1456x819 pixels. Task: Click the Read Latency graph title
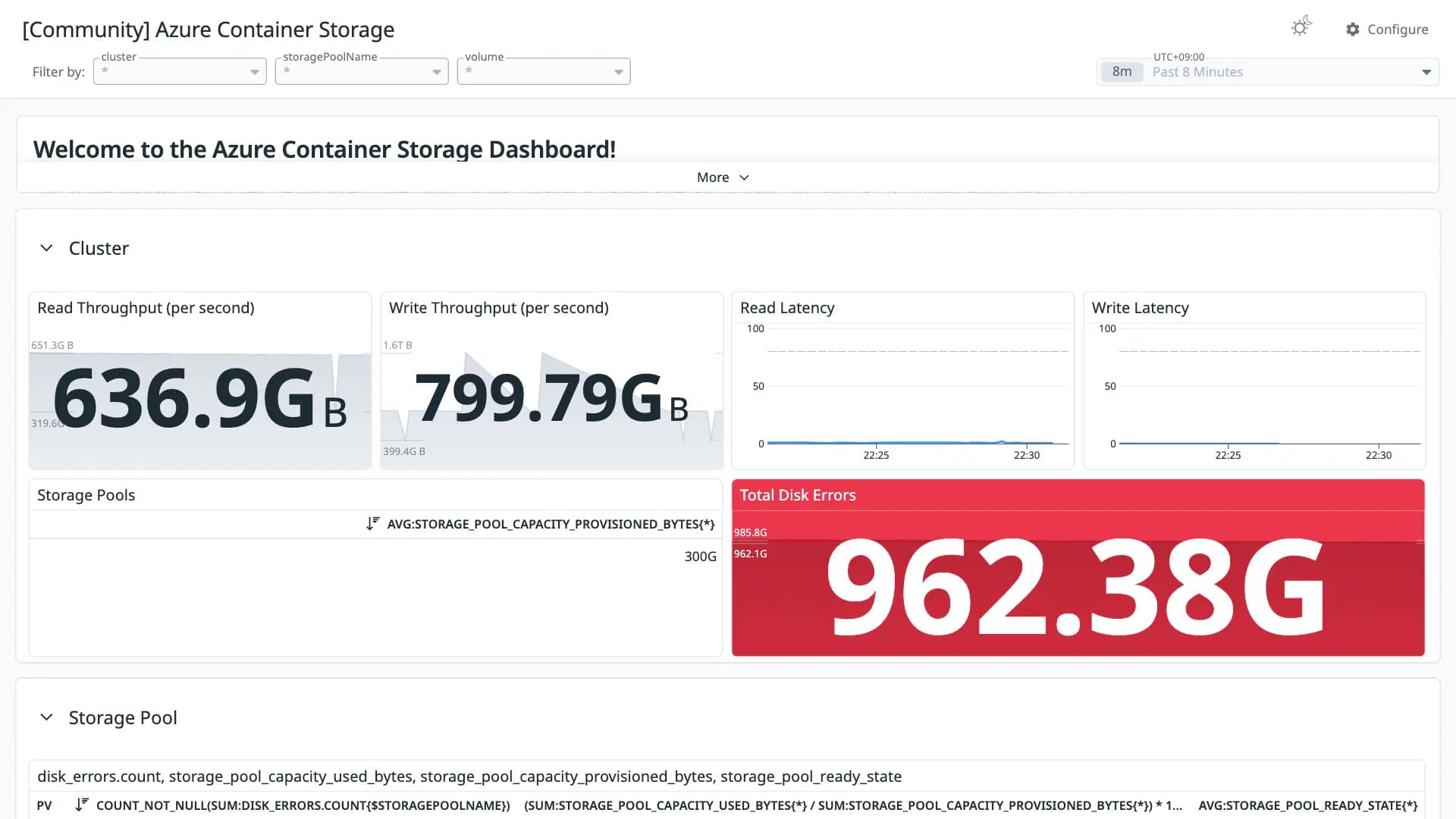point(787,308)
